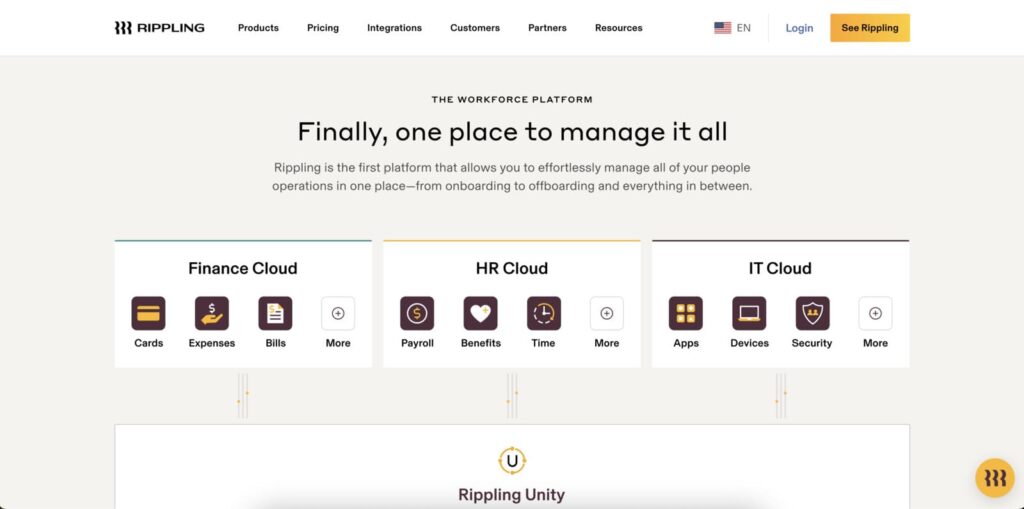Go to the Pricing menu item

pyautogui.click(x=323, y=28)
